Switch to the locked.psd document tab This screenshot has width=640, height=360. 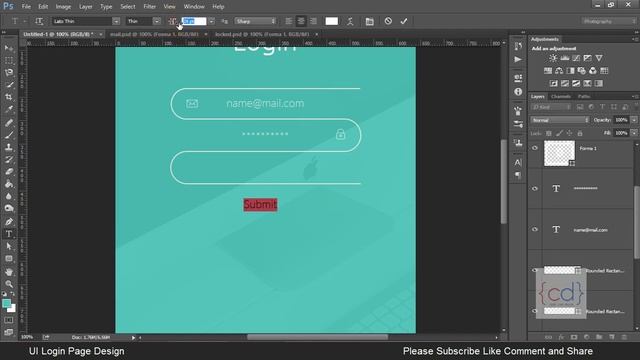[262, 34]
